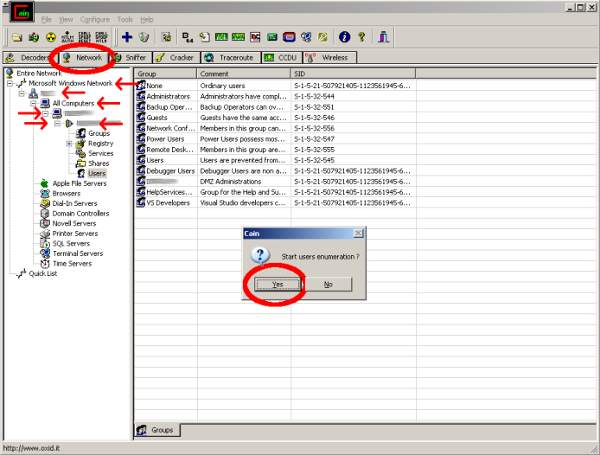Viewport: 600px width, 455px height.
Task: Select Terminal Servers in the tree
Action: 77,253
